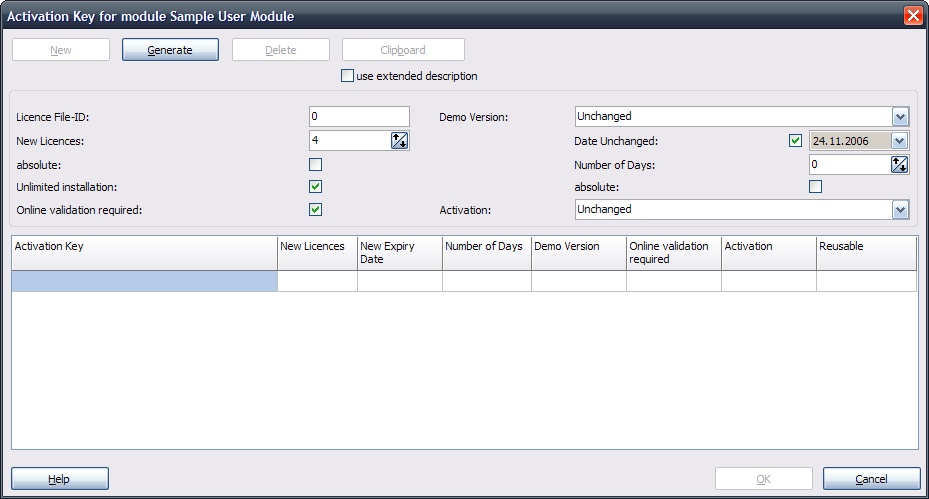Image resolution: width=929 pixels, height=499 pixels.
Task: Click the Reusable column header
Action: (x=866, y=252)
